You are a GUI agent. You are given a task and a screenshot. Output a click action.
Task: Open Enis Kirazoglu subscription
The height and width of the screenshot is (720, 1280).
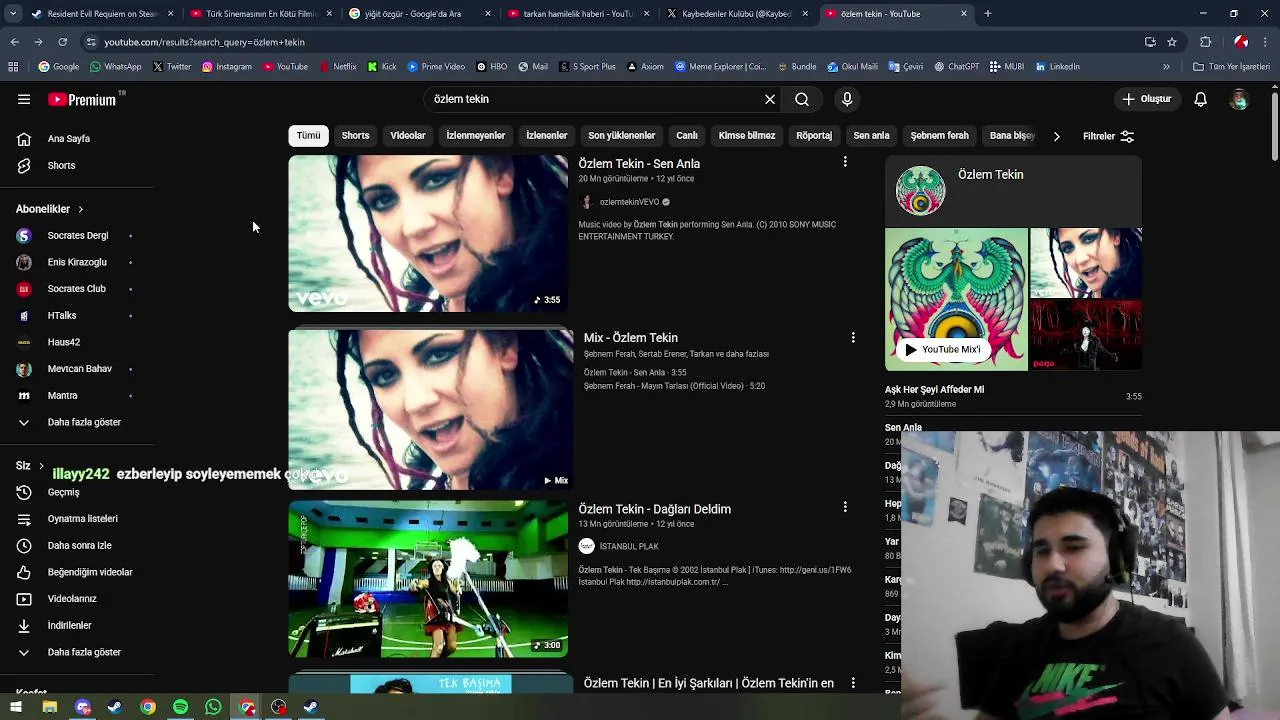pos(77,262)
